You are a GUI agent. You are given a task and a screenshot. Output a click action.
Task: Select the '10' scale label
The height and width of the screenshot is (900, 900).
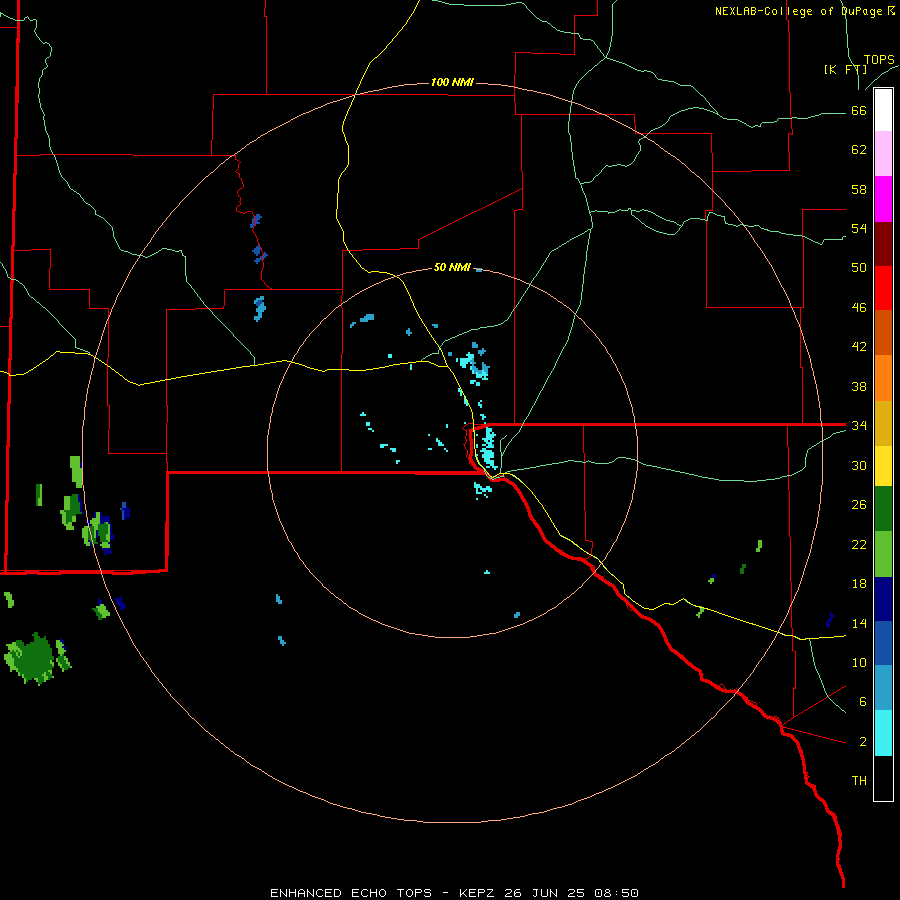859,662
